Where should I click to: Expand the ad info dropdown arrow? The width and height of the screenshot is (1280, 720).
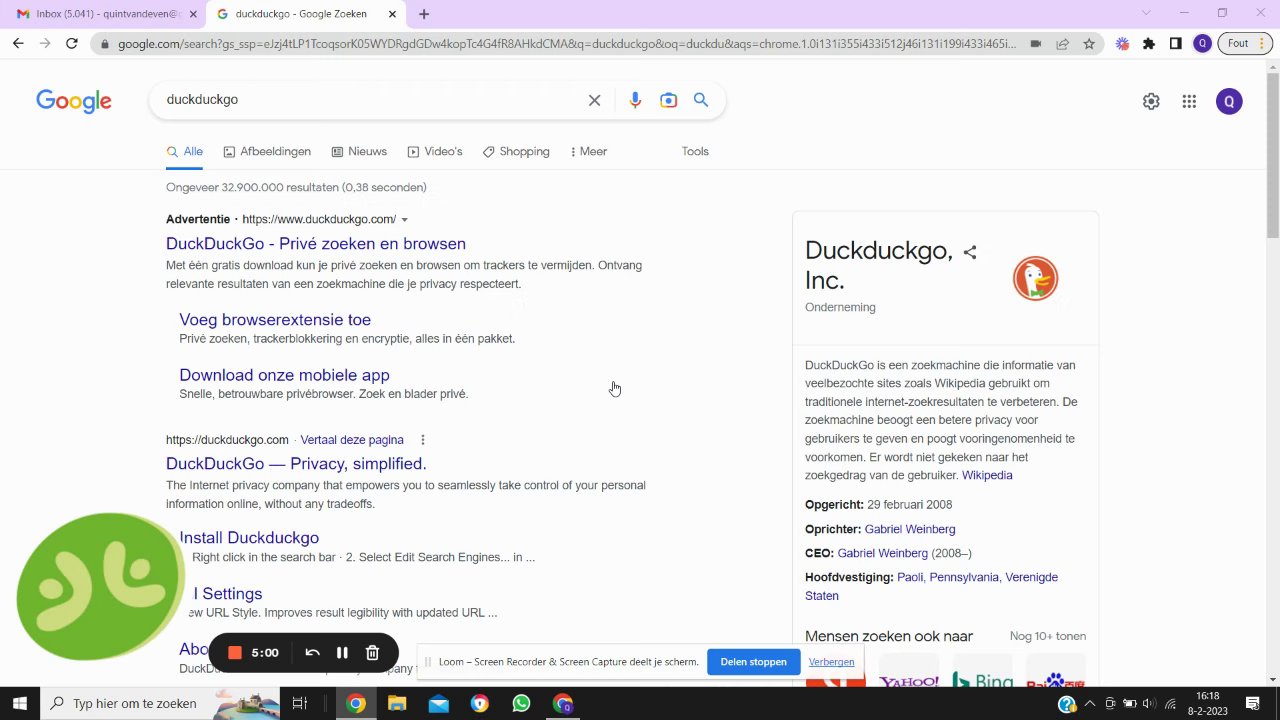(404, 220)
